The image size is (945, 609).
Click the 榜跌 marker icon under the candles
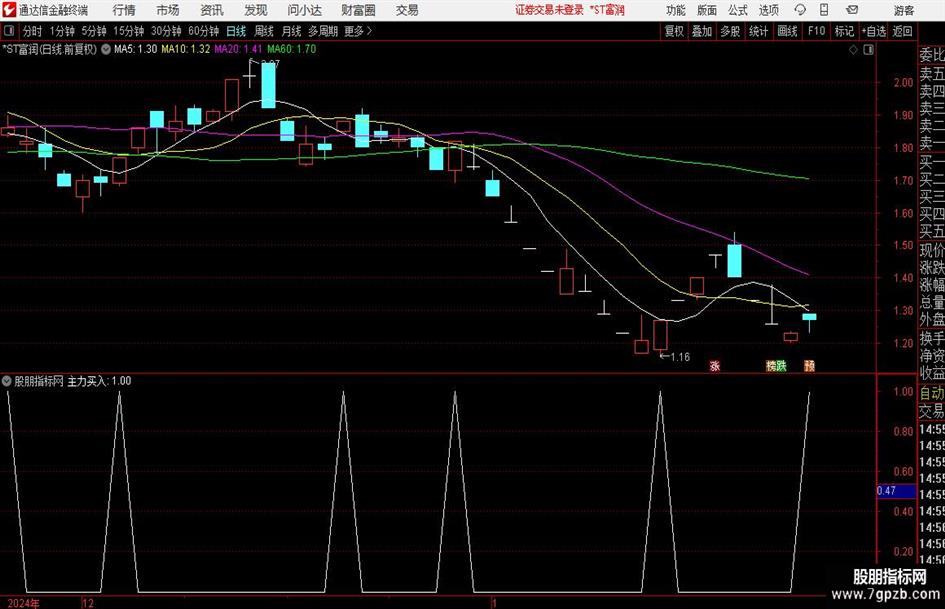(776, 366)
